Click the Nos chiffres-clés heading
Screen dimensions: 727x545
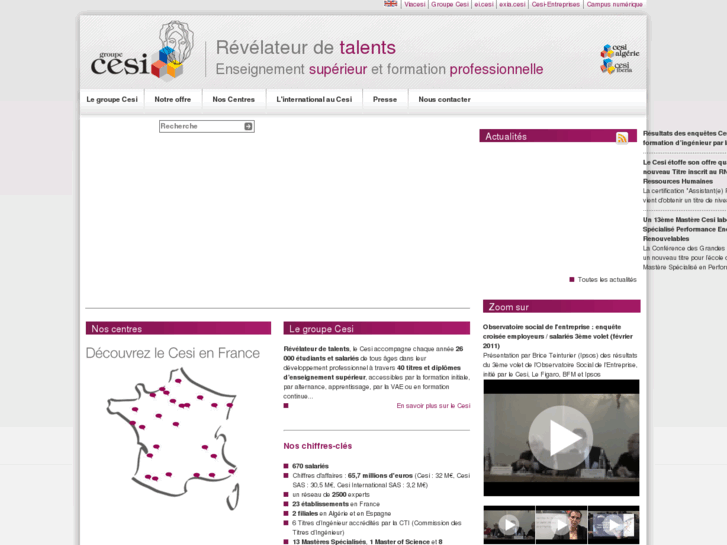318,446
